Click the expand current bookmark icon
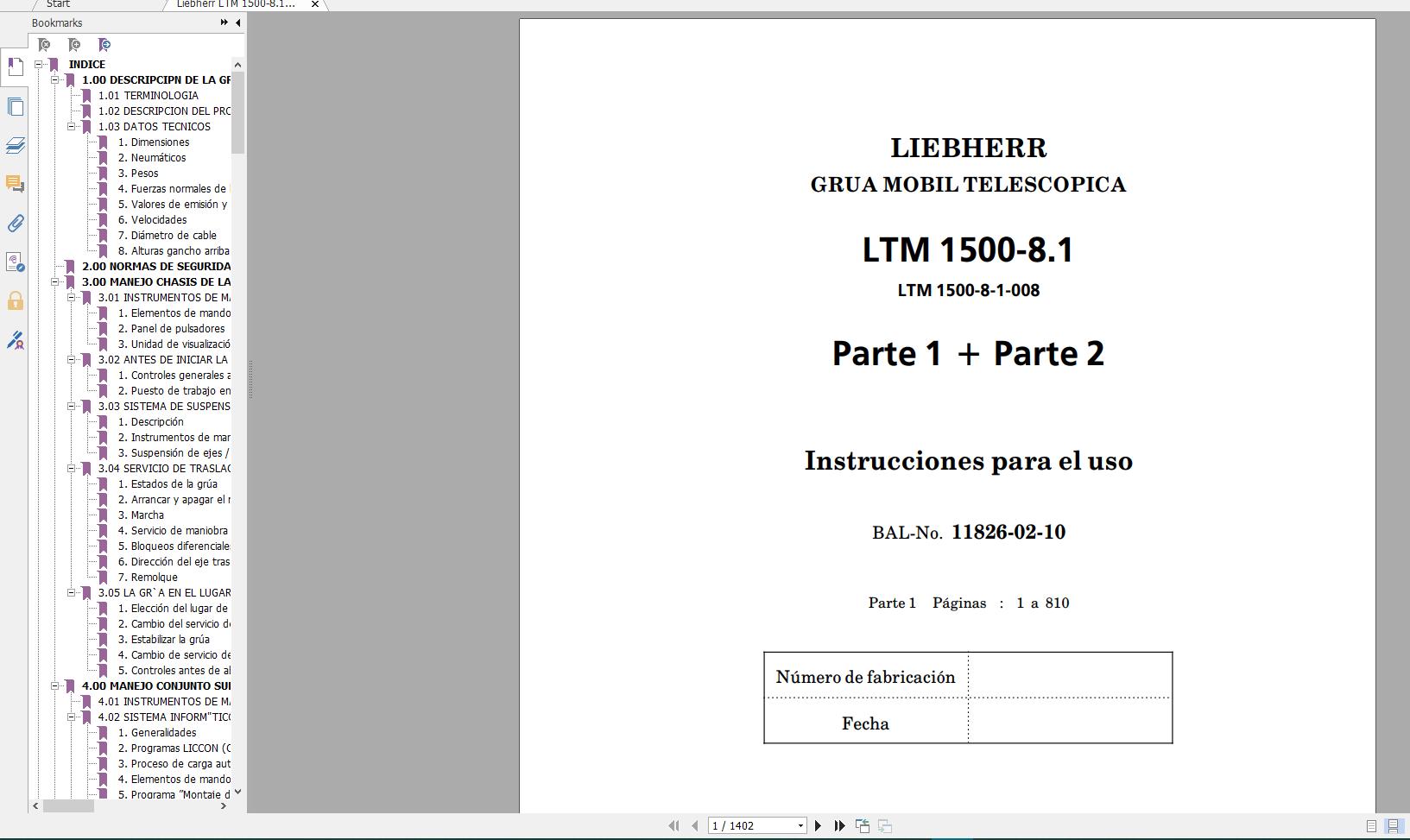This screenshot has height=840, width=1410. pos(104,44)
